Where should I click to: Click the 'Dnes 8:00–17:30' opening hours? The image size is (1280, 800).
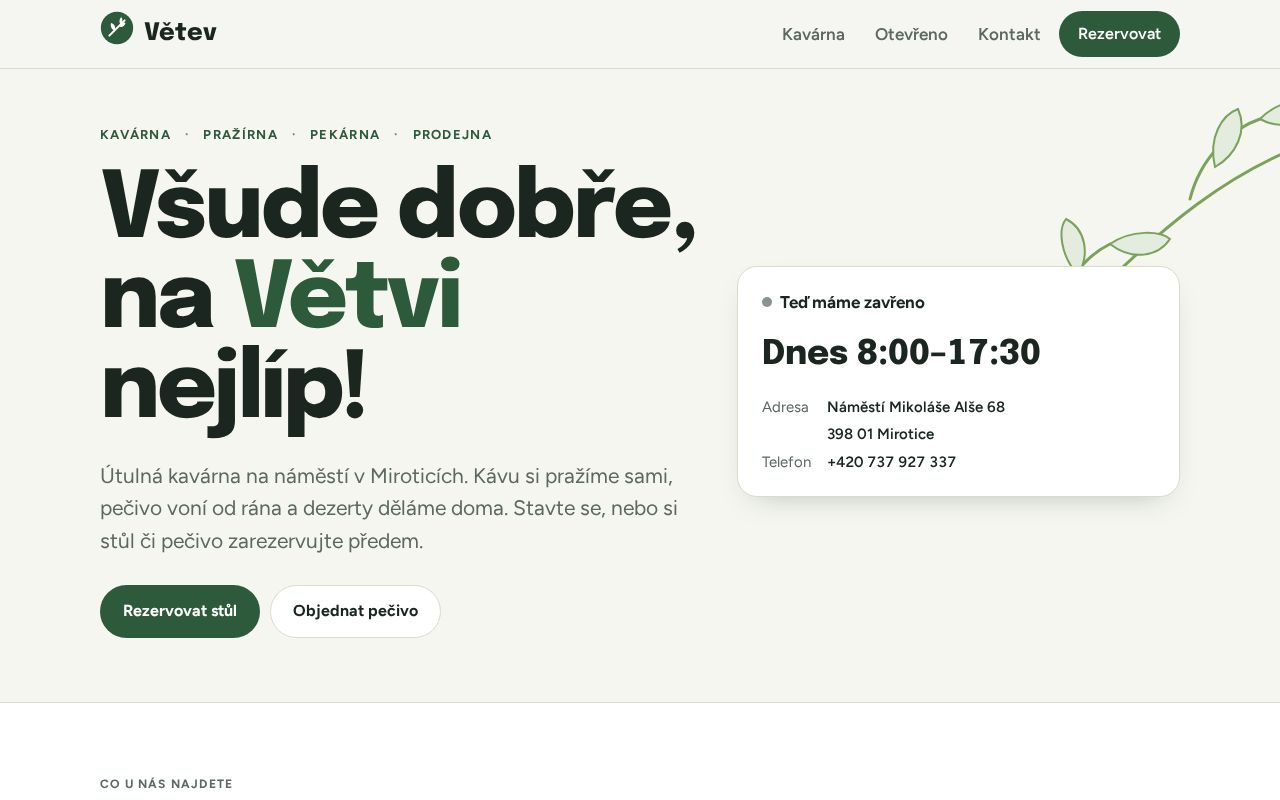click(x=901, y=352)
